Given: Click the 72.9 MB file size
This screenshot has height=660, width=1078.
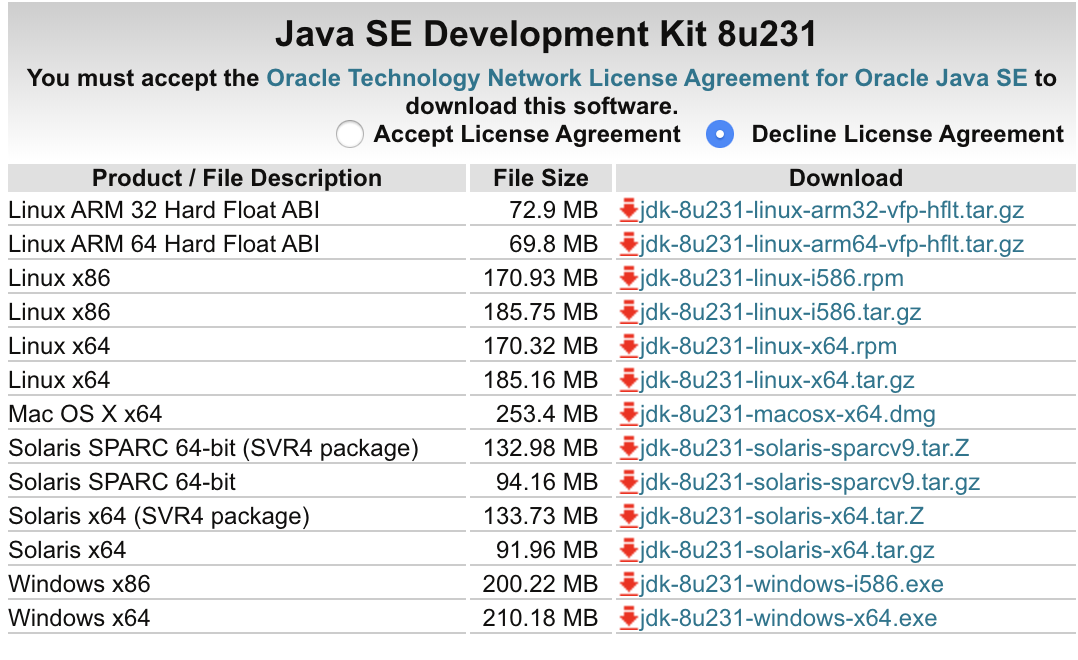Looking at the screenshot, I should (x=553, y=210).
